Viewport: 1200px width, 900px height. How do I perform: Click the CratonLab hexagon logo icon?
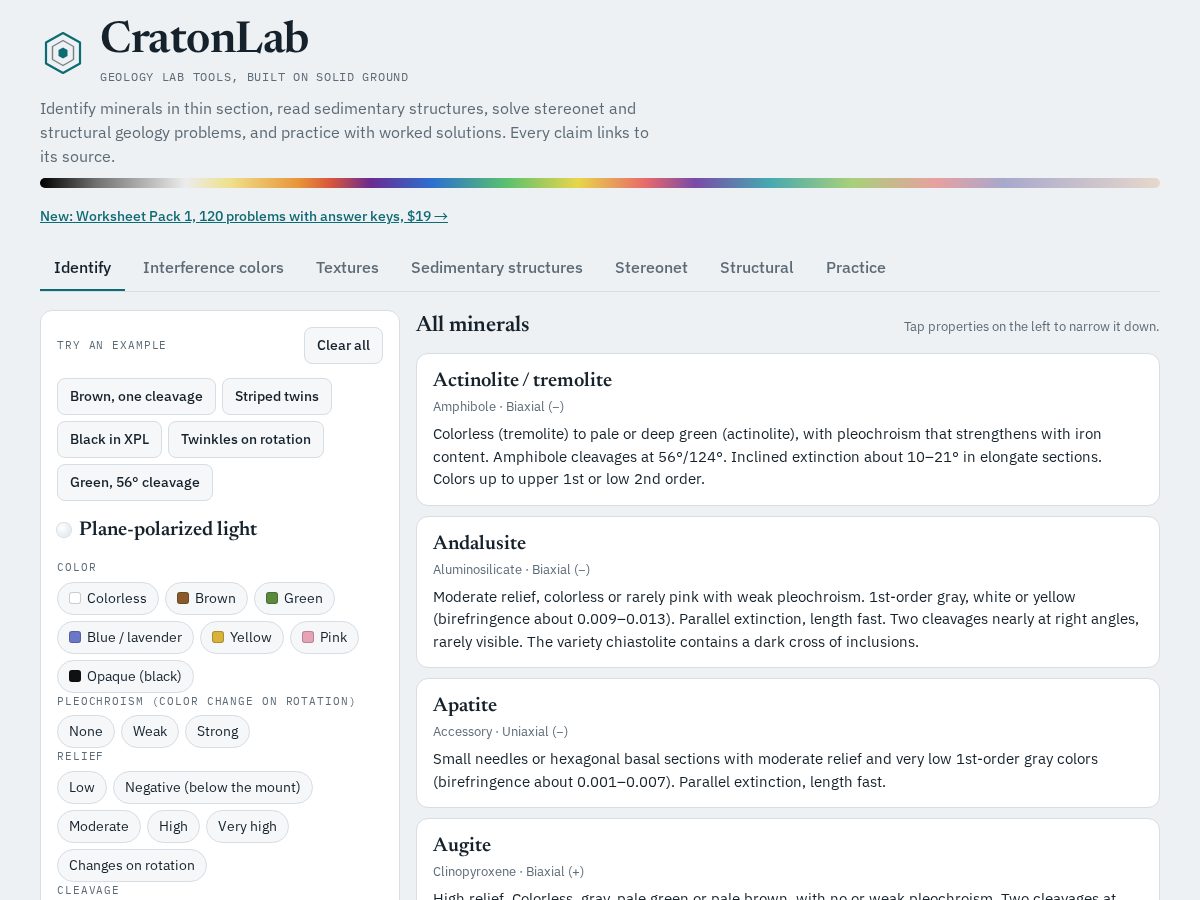(62, 53)
